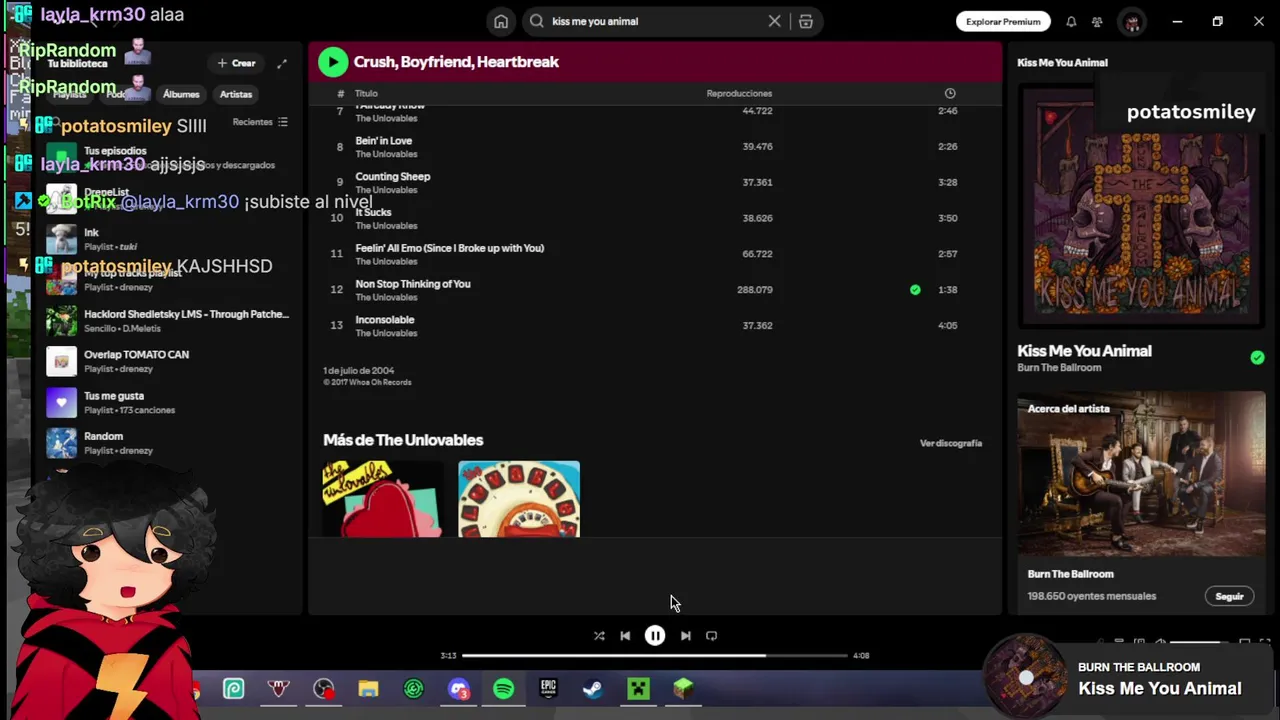Open OBS Studio from the taskbar
The image size is (1280, 720).
click(x=323, y=689)
